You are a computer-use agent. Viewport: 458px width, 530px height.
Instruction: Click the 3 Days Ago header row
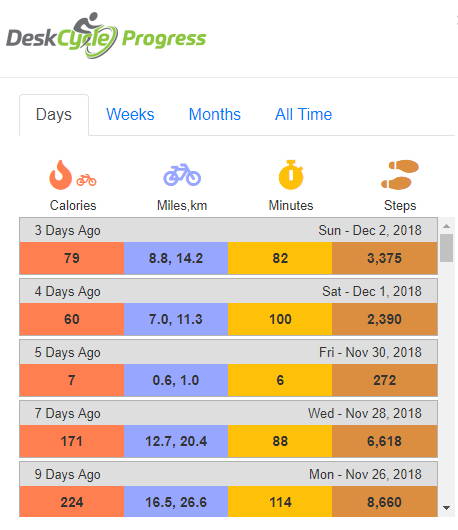pyautogui.click(x=228, y=230)
